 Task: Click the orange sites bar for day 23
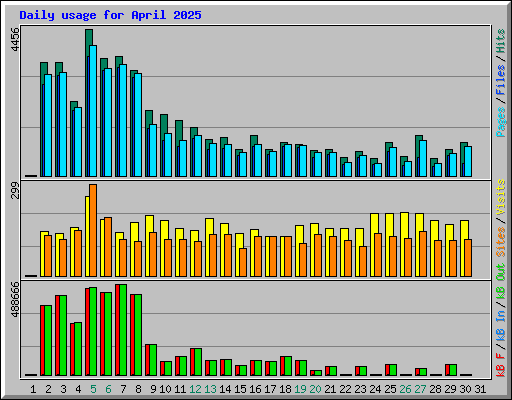point(363,261)
